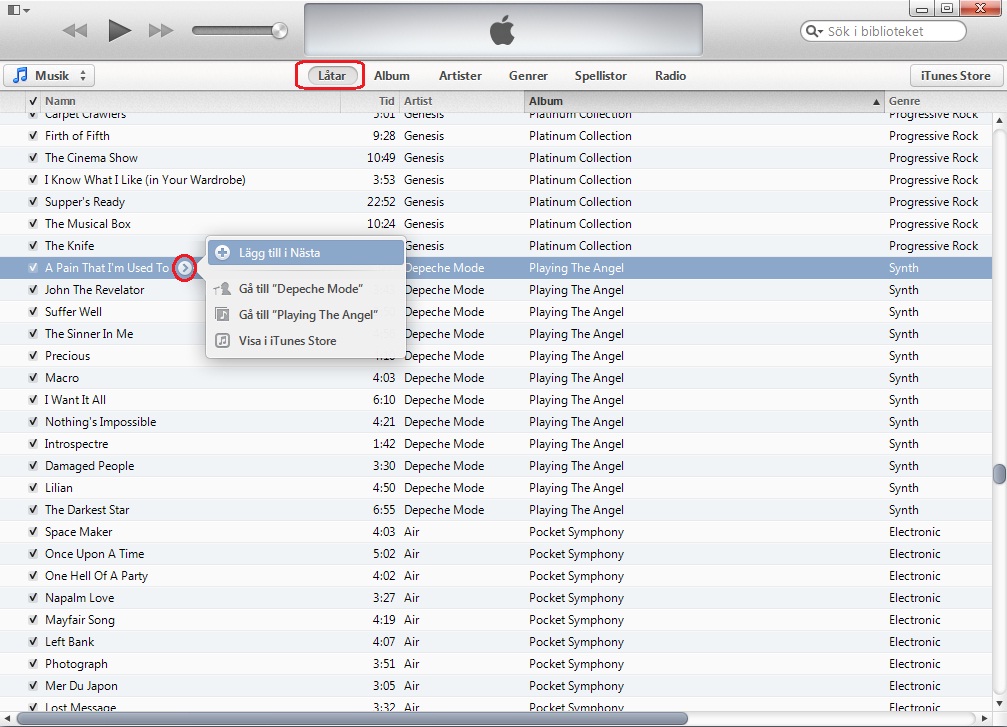
Task: Click the artist icon beside 'Gå till "Depeche Mode"'
Action: (222, 288)
